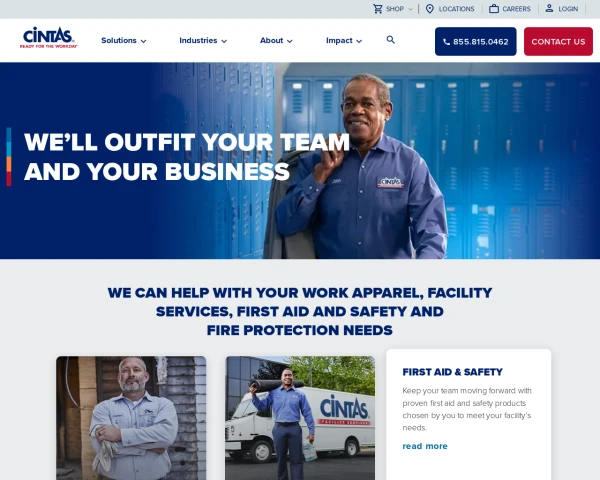Screen dimensions: 600x480
Task: Expand the Industries menu chevron
Action: (224, 41)
